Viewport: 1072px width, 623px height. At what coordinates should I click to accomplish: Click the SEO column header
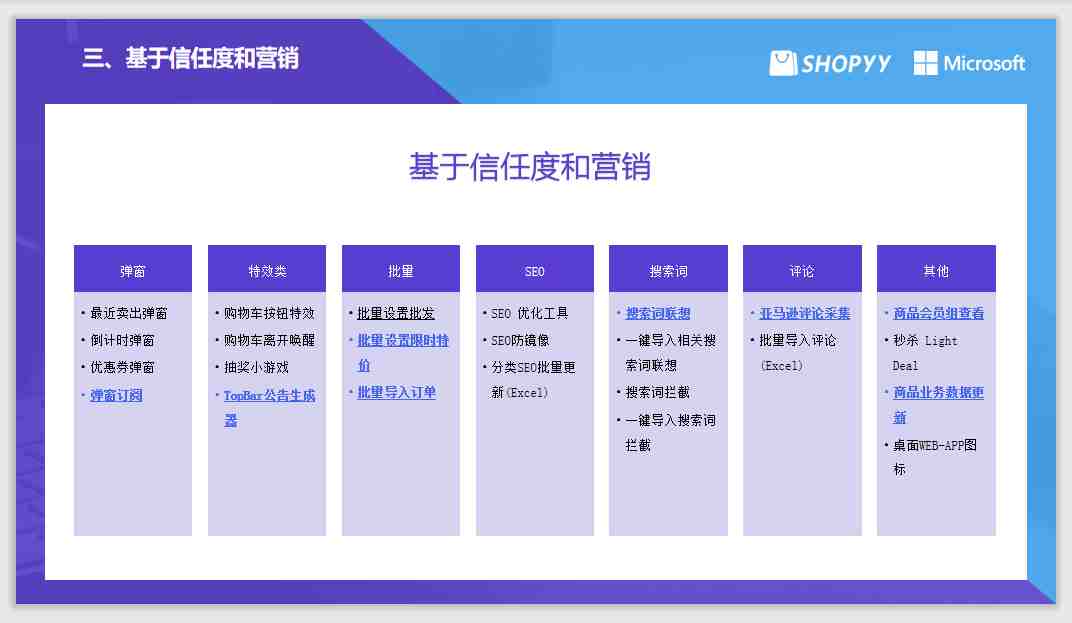[x=535, y=271]
